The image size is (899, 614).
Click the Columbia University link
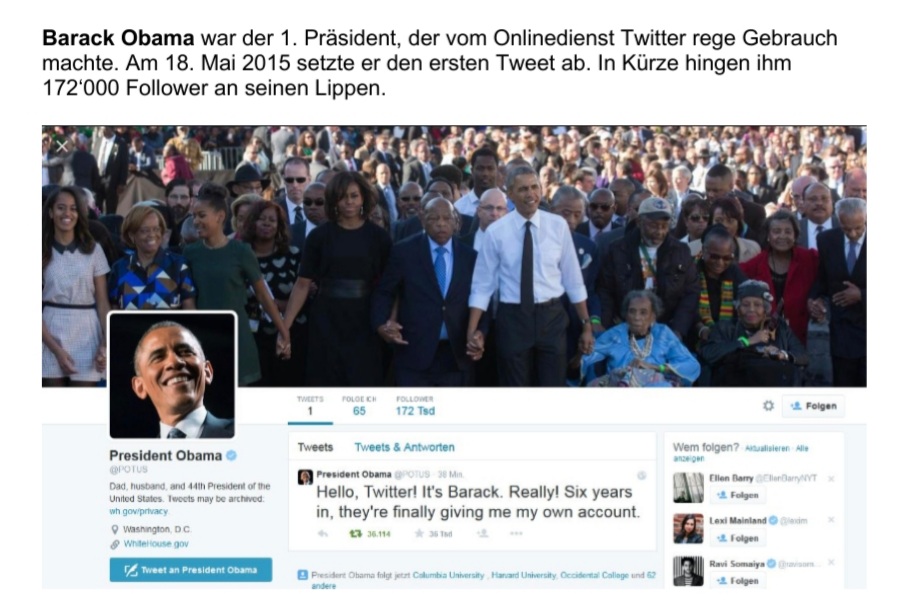click(x=448, y=575)
